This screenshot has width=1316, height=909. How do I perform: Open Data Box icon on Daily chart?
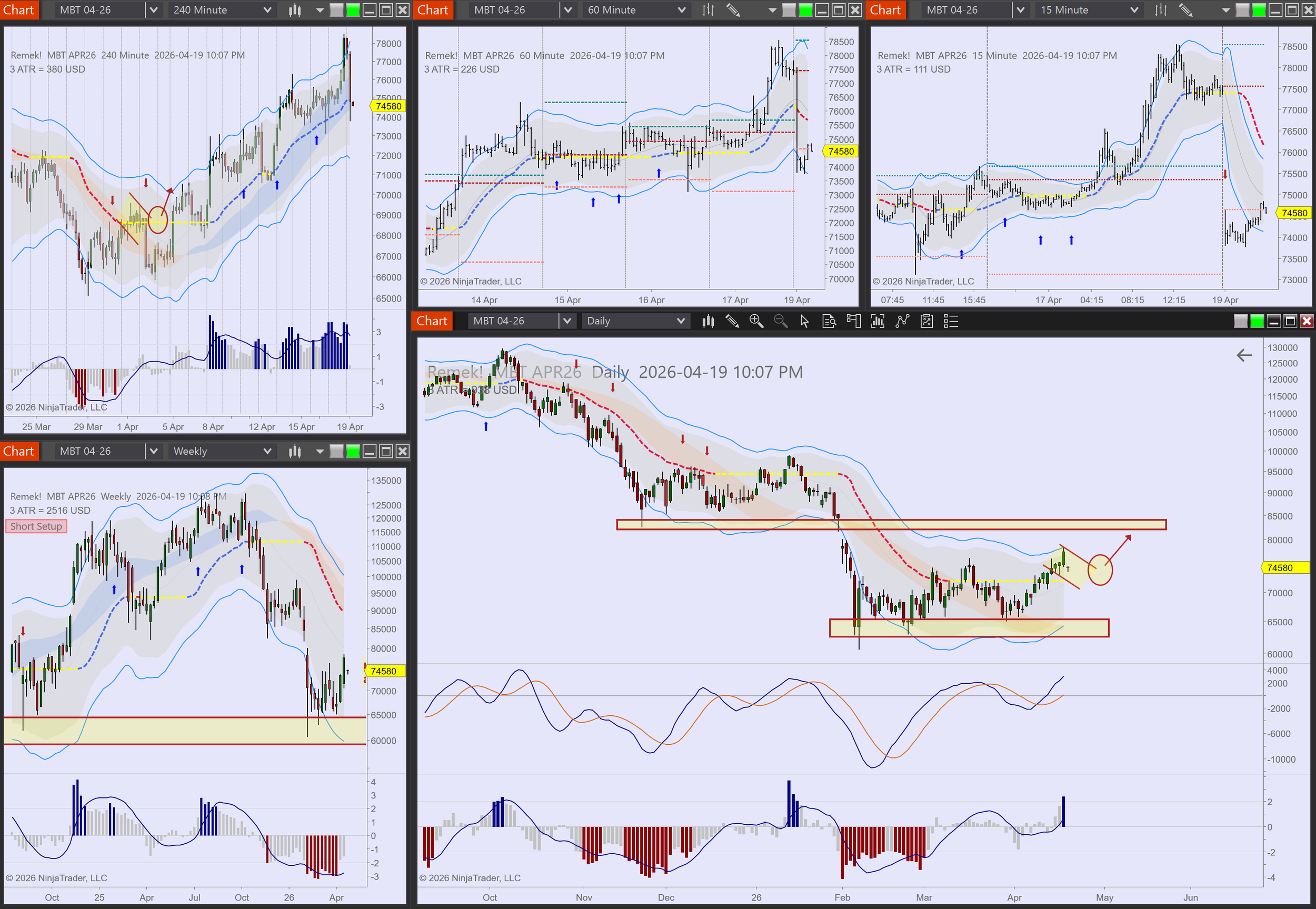click(829, 321)
